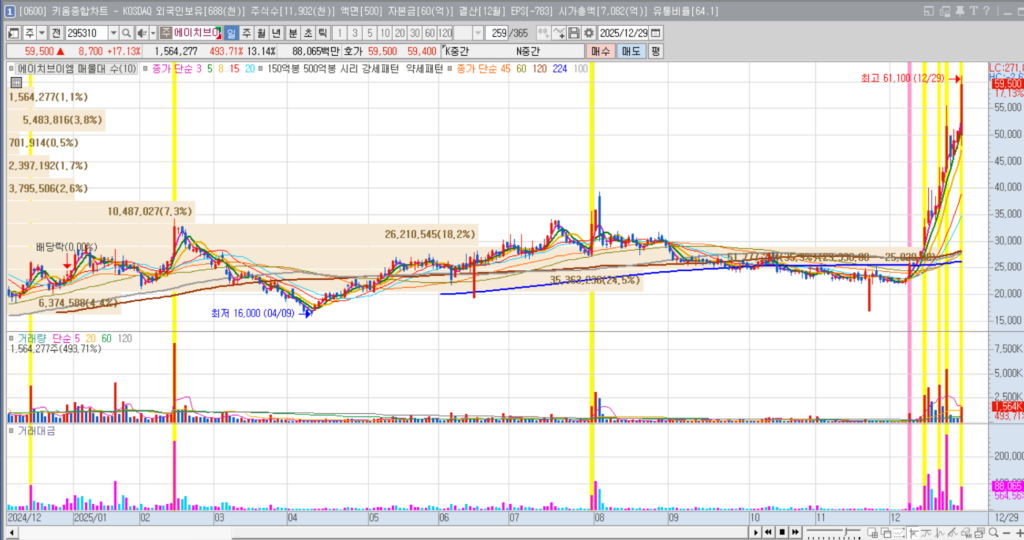
Task: Click the 매도 (sell) button
Action: click(631, 51)
